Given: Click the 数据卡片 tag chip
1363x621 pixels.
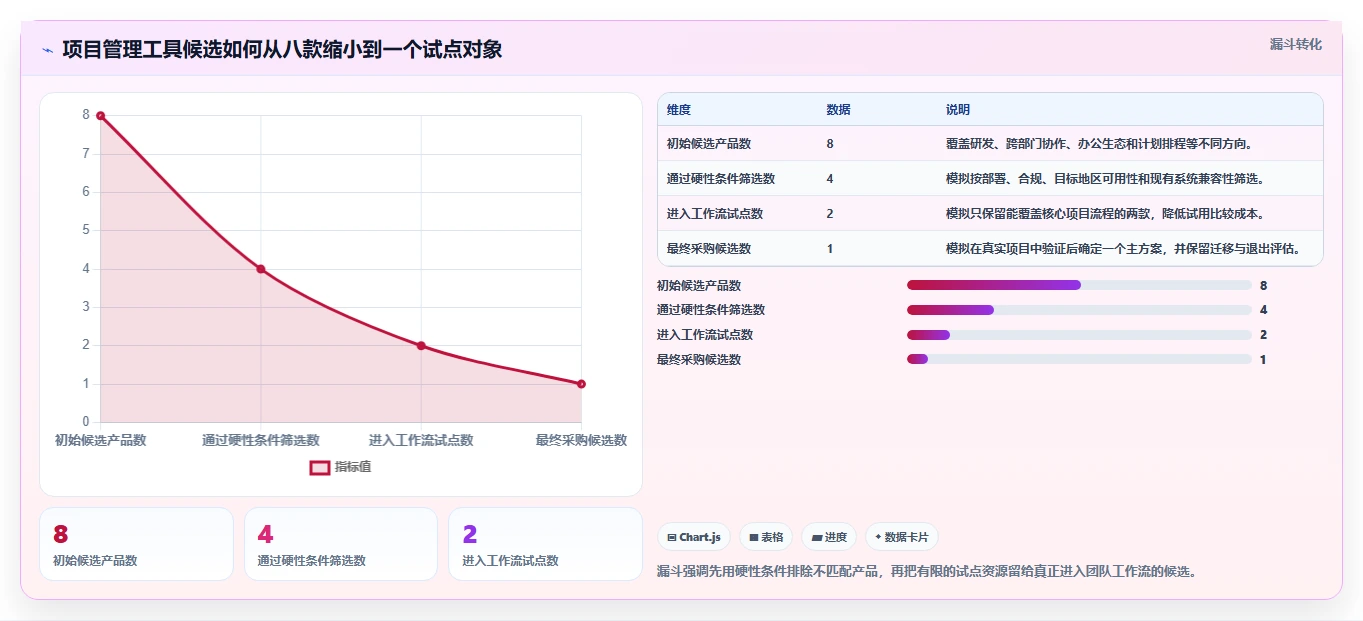Looking at the screenshot, I should pos(901,537).
